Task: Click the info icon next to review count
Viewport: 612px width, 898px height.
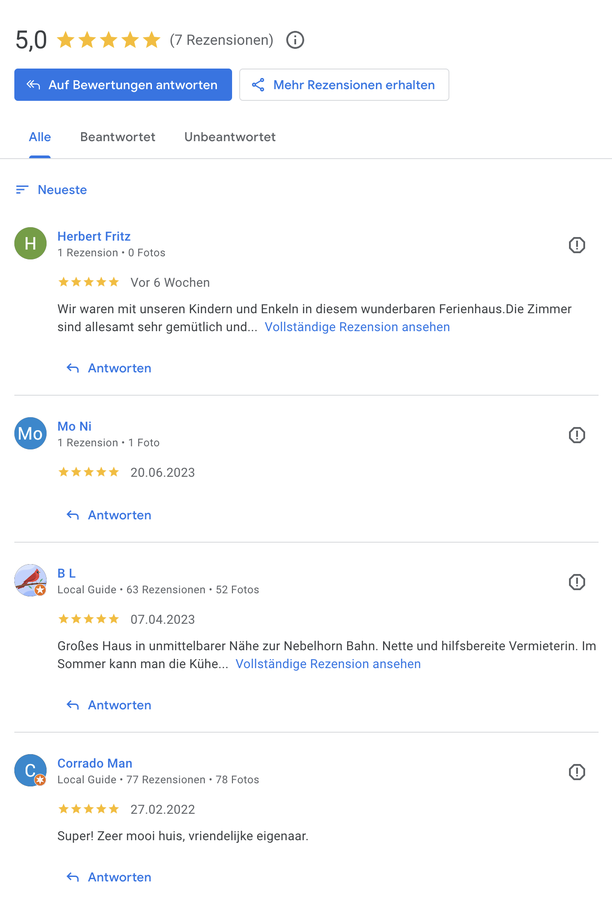Action: click(x=295, y=40)
